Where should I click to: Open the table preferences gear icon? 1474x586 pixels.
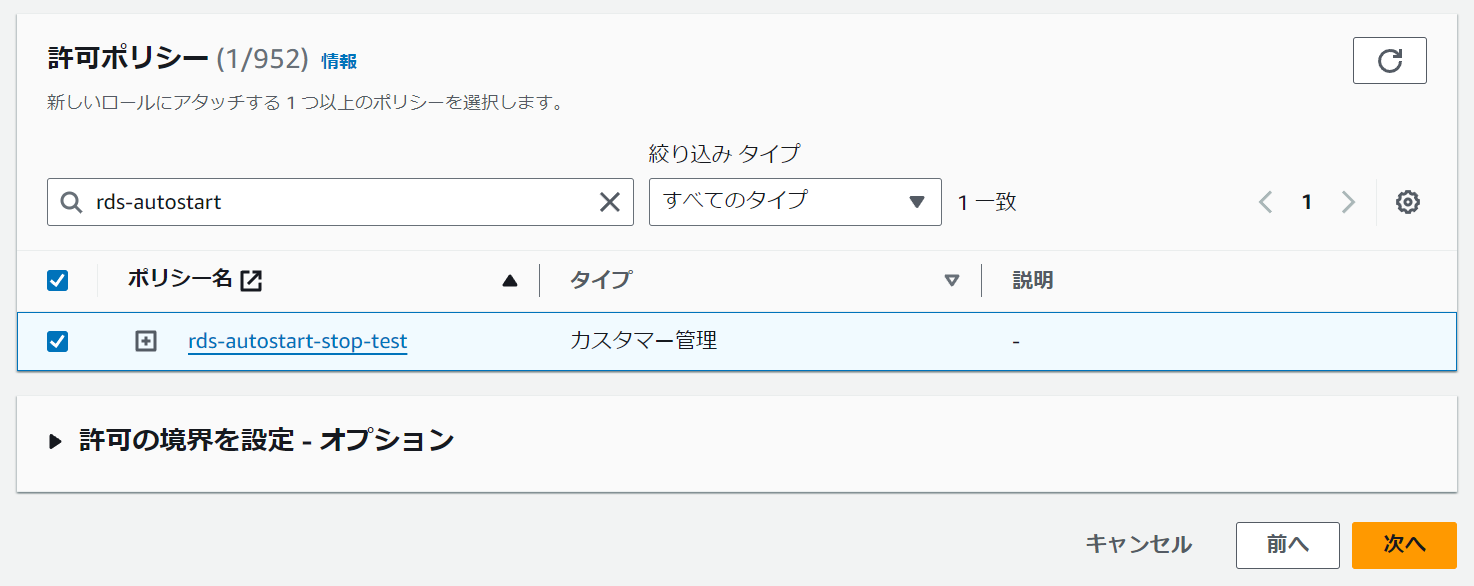(1407, 202)
